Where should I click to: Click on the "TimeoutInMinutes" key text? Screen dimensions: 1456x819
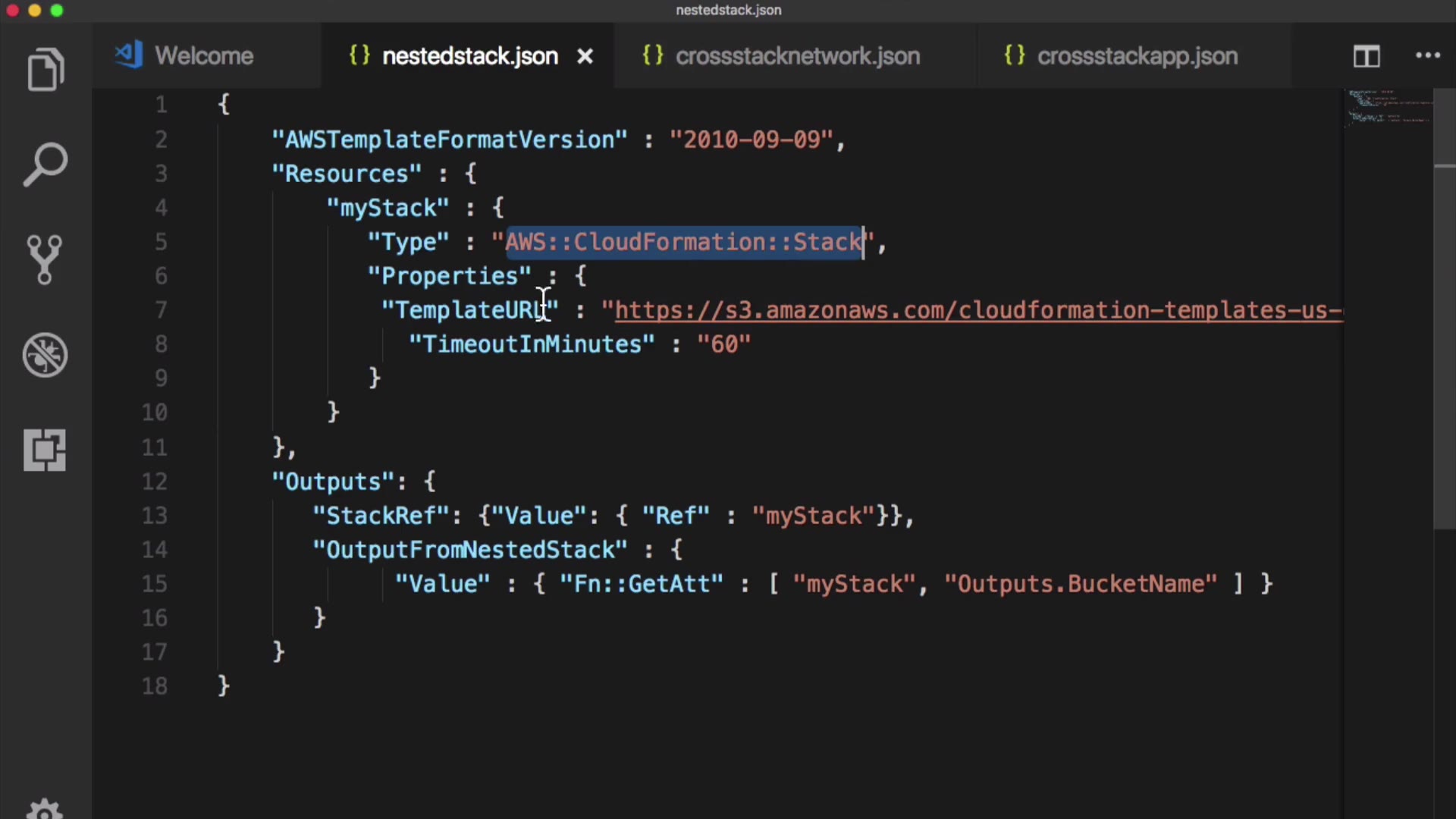pyautogui.click(x=531, y=344)
